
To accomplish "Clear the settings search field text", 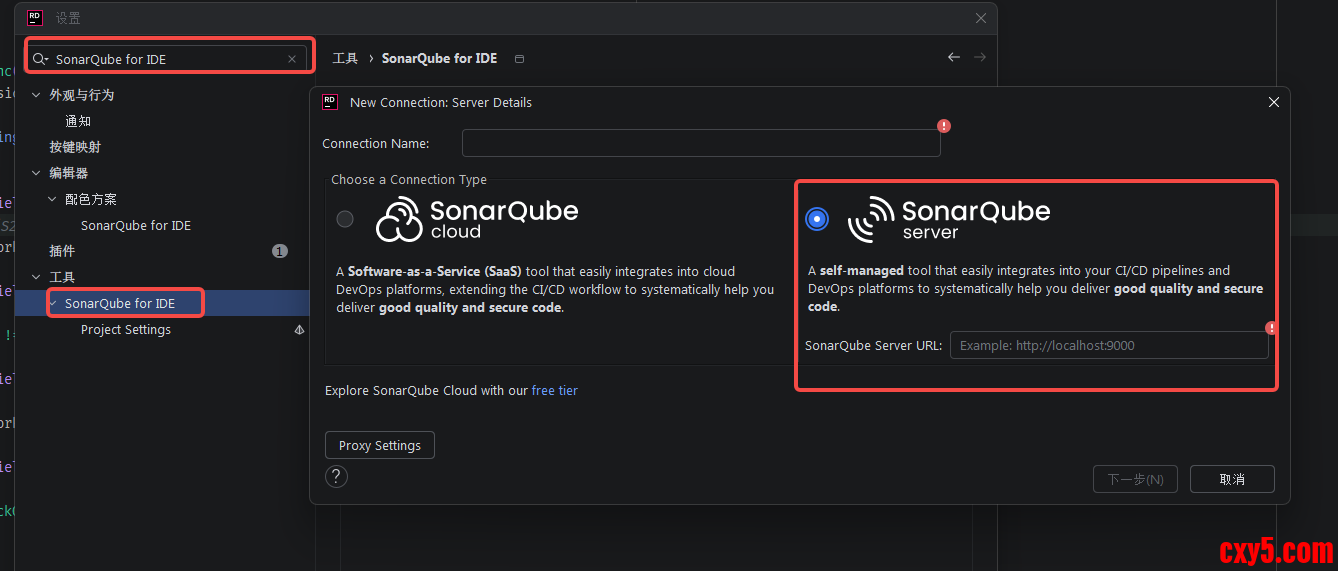I will (x=292, y=59).
